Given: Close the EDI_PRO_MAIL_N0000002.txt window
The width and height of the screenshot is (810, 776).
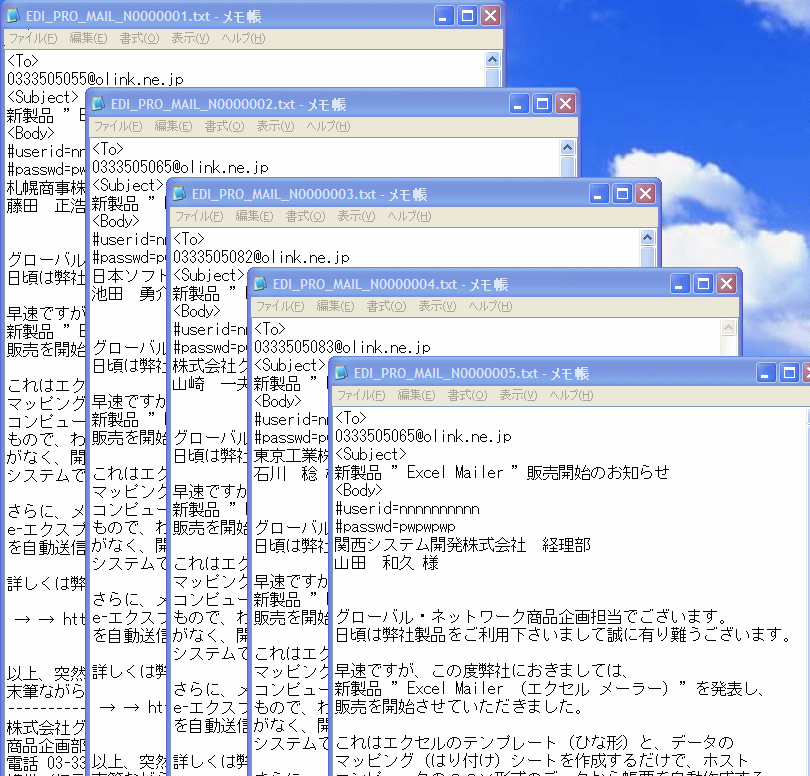Looking at the screenshot, I should click(x=566, y=104).
